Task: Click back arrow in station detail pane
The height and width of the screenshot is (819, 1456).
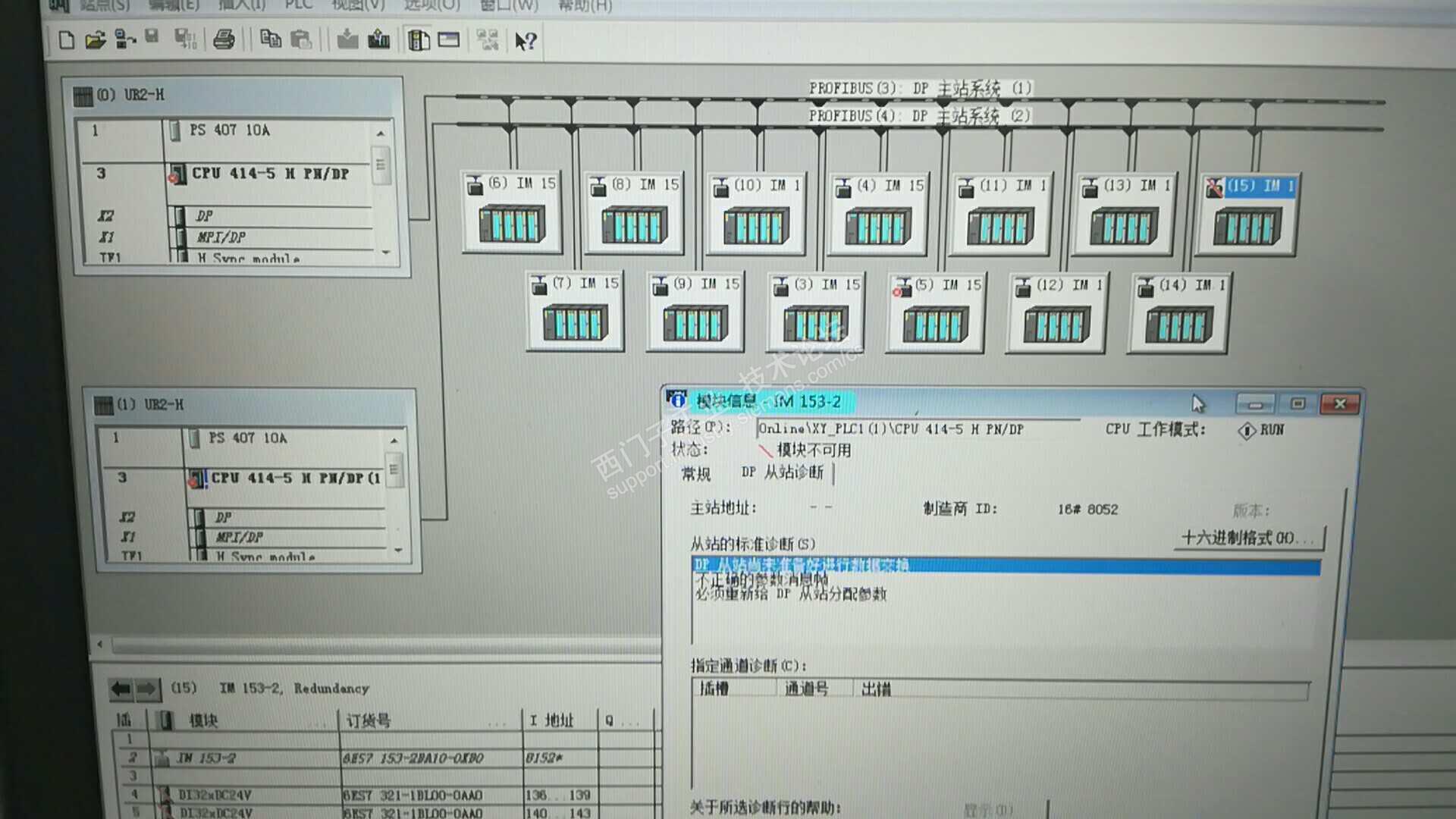Action: point(121,689)
